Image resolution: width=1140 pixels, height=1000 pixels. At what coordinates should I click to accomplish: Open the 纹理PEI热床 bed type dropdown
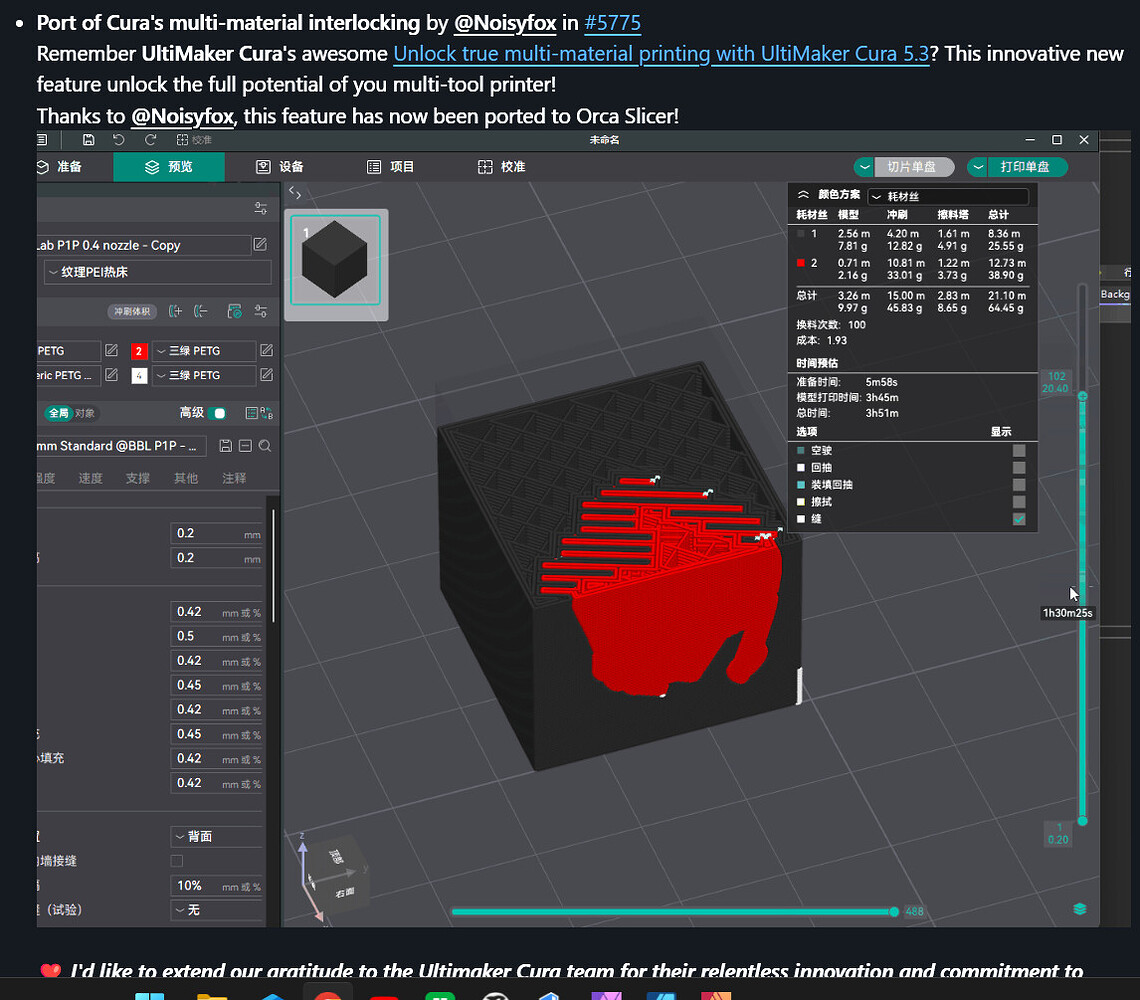pos(157,272)
